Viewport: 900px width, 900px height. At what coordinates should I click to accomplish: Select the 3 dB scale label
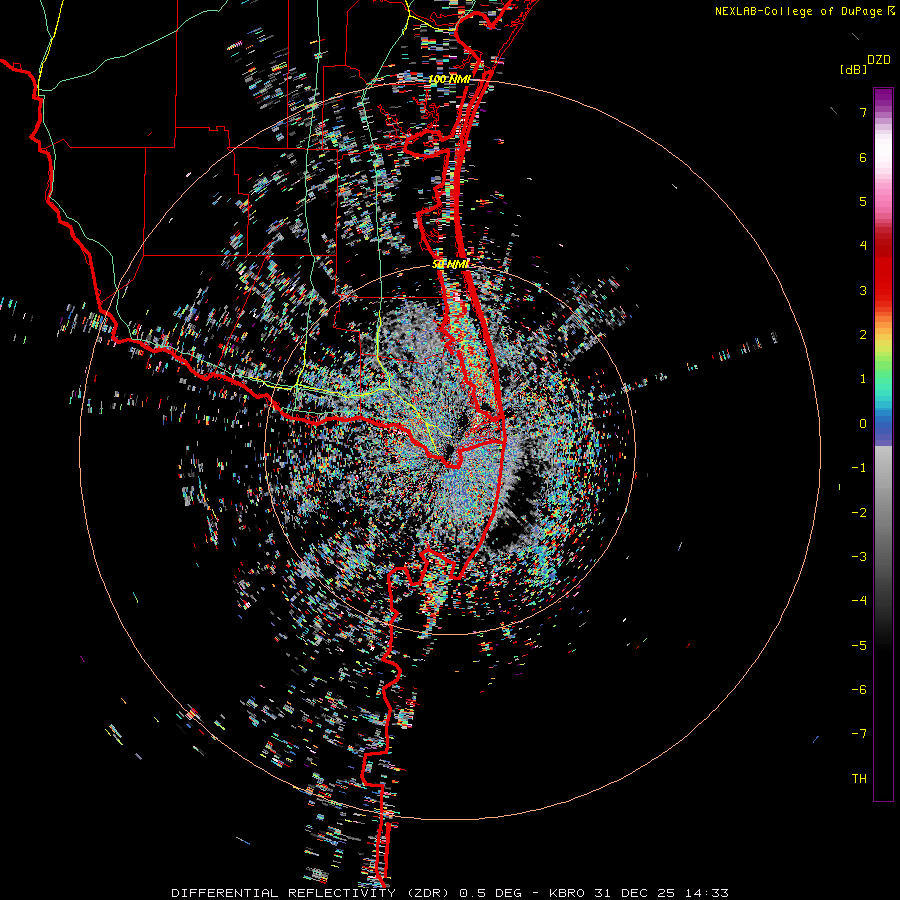pos(863,290)
